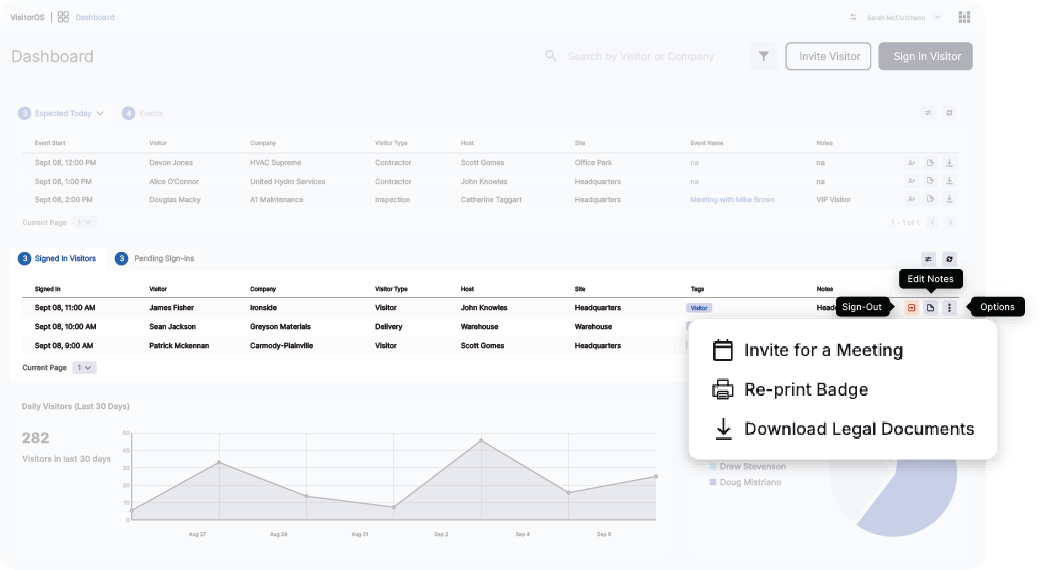1049x570 pixels.
Task: Sign out visitor James Fisher
Action: pyautogui.click(x=911, y=308)
